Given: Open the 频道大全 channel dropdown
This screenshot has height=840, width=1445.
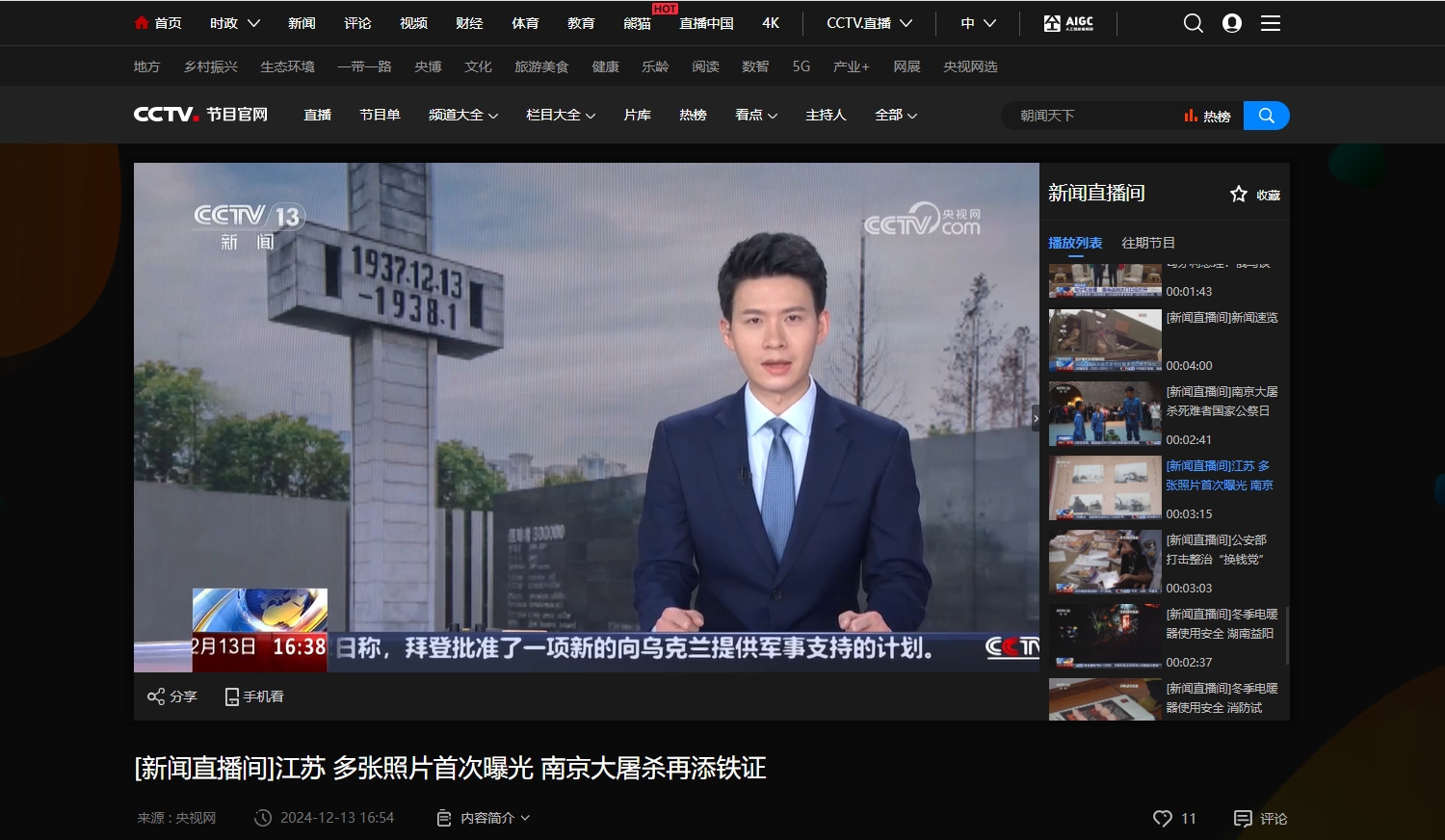Looking at the screenshot, I should tap(462, 116).
